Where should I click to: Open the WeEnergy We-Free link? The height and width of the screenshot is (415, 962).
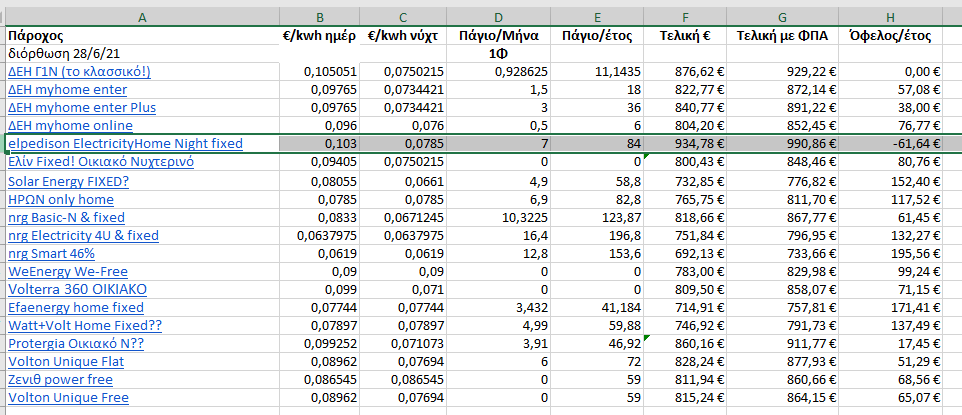[x=68, y=271]
